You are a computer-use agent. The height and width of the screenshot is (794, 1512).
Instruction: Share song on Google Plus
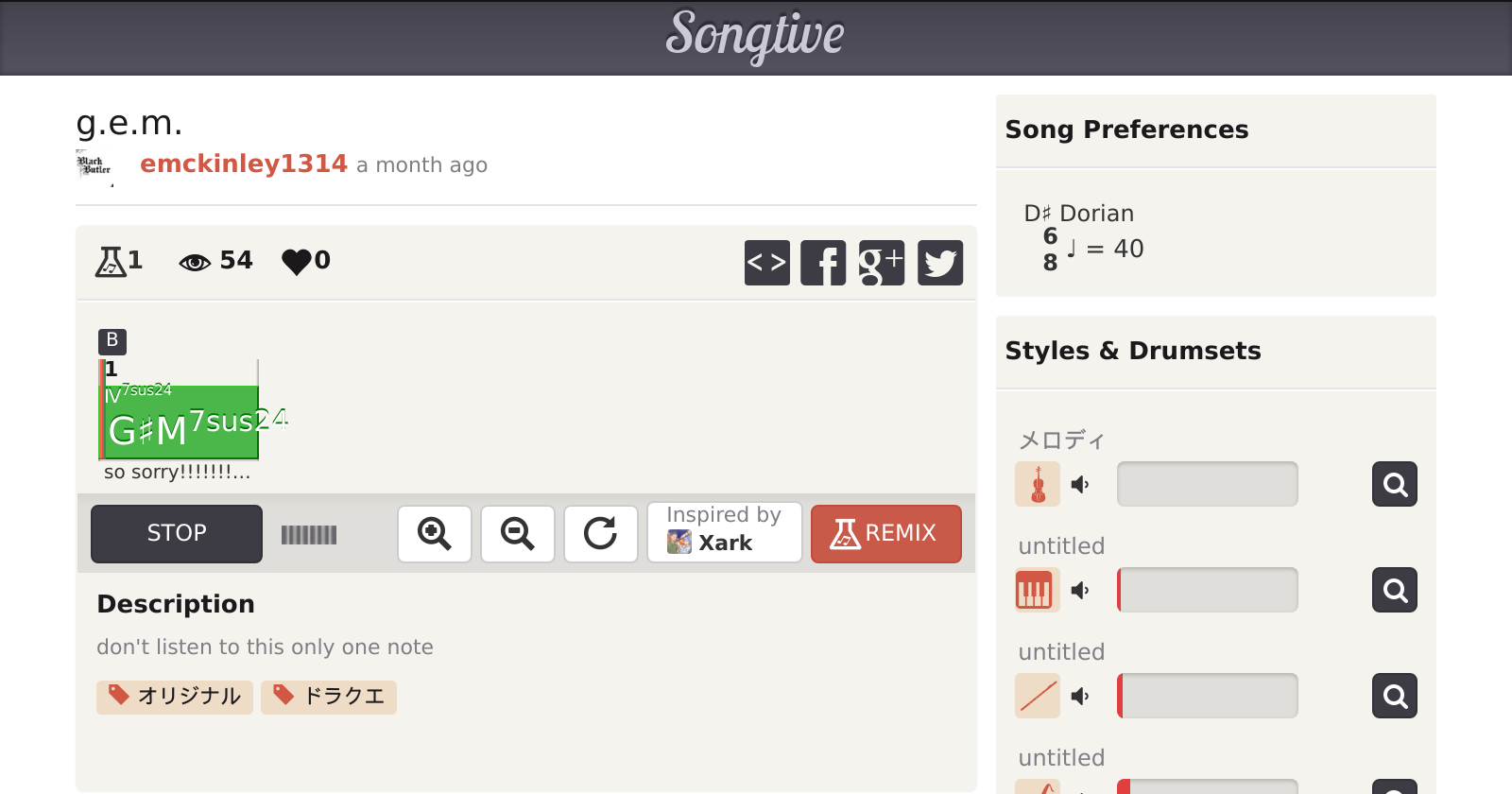(x=881, y=263)
